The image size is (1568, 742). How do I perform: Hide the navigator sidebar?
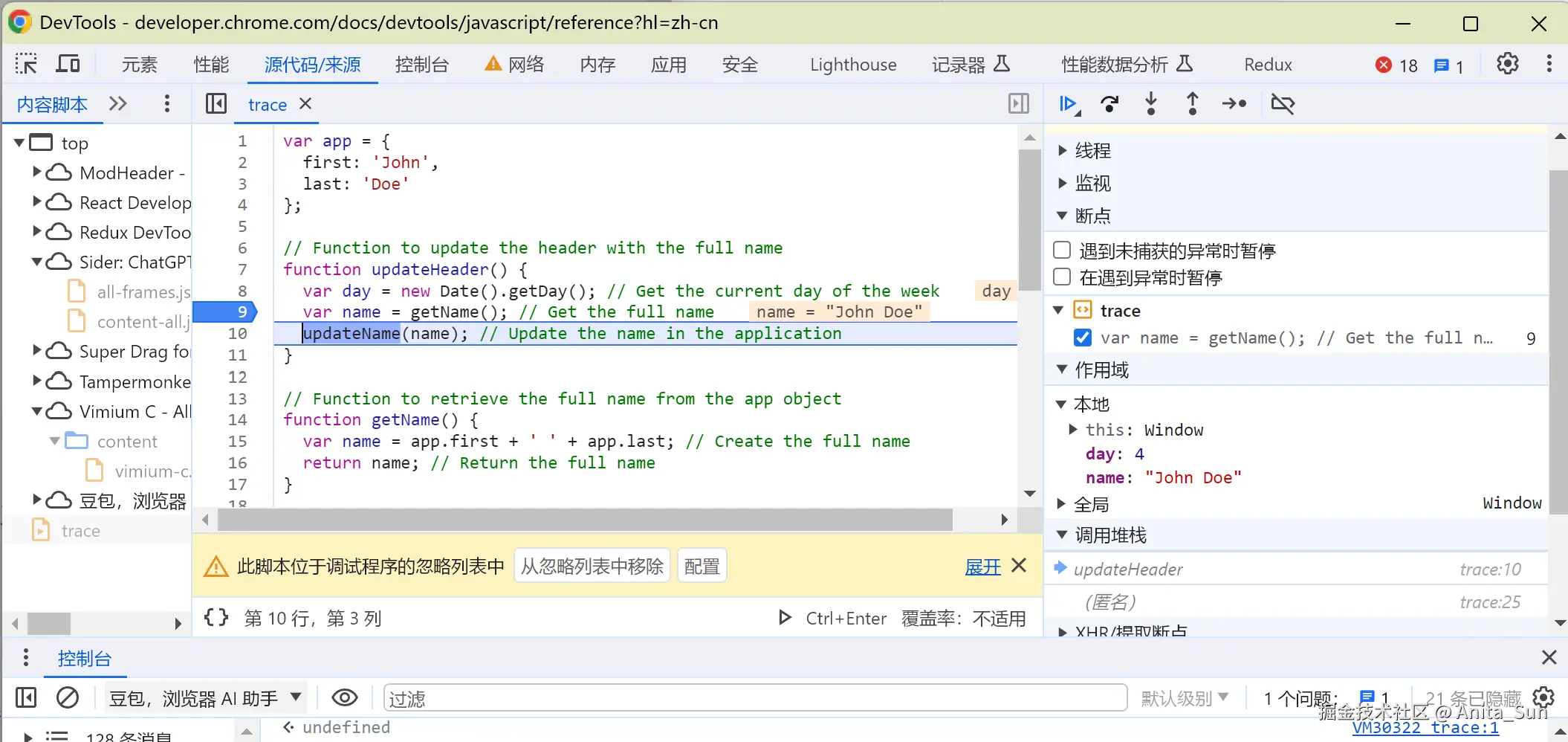216,103
